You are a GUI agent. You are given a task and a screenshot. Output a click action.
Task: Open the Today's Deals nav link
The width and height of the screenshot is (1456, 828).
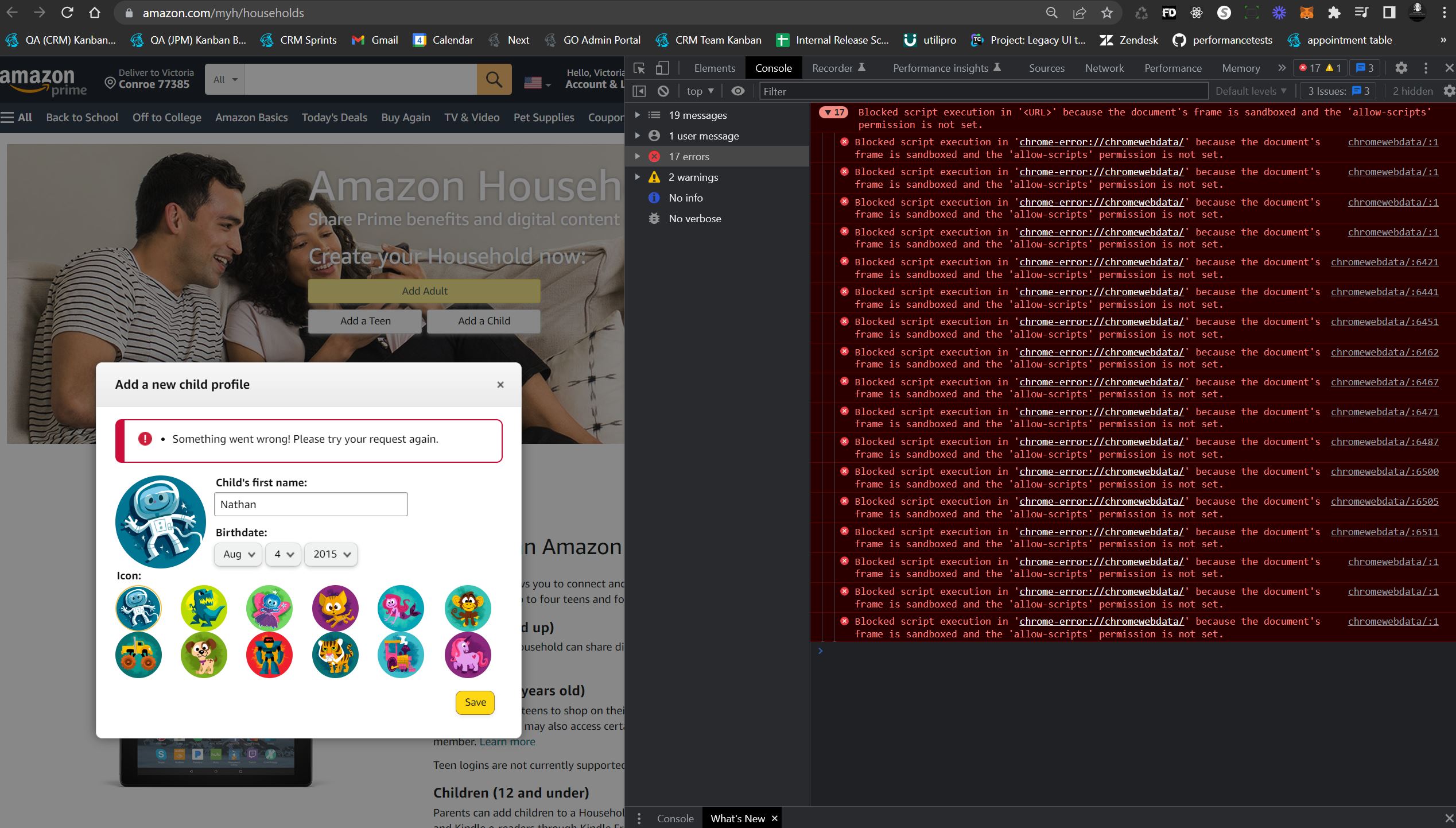click(334, 118)
